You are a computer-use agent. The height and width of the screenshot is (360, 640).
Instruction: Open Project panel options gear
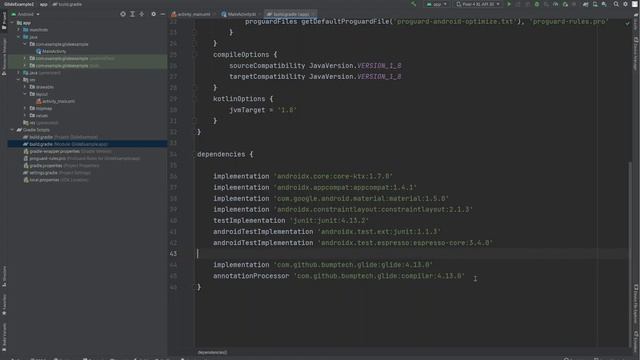coord(153,14)
